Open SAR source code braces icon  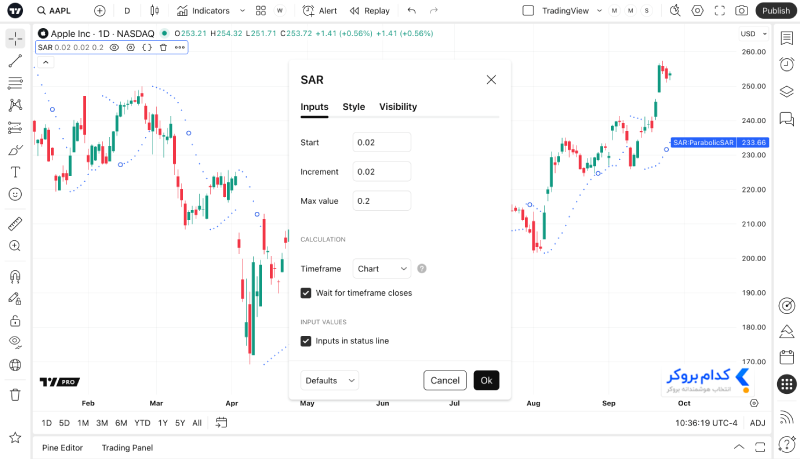coord(147,47)
